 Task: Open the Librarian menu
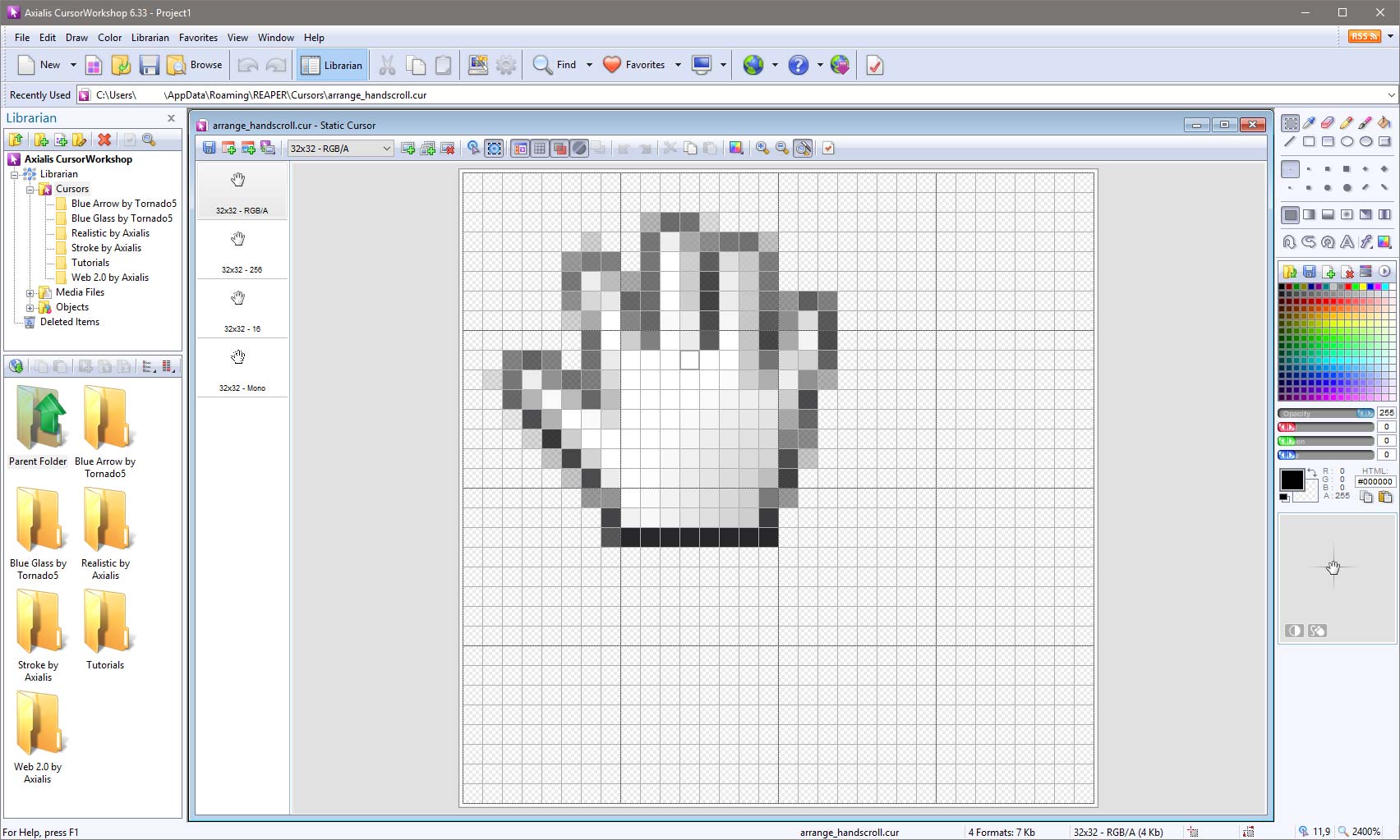(150, 38)
